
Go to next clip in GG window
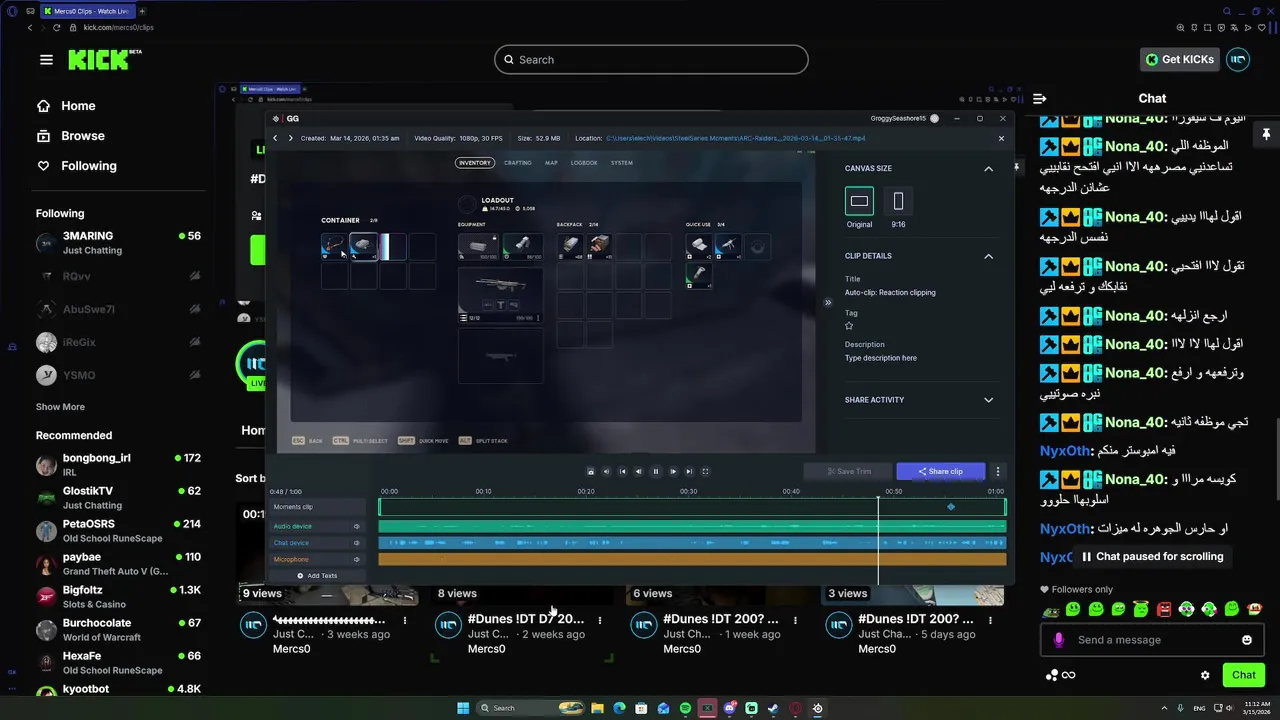tap(290, 138)
